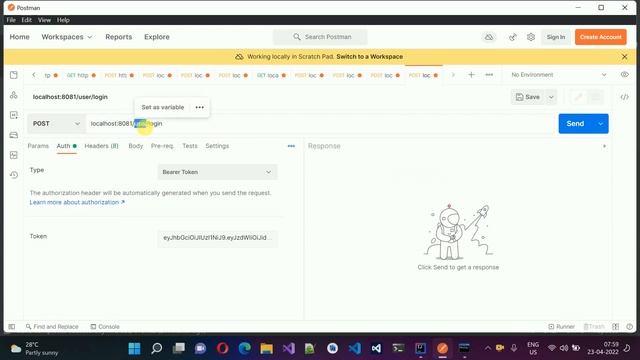Switch to the Params tab
The height and width of the screenshot is (360, 640).
pos(38,146)
